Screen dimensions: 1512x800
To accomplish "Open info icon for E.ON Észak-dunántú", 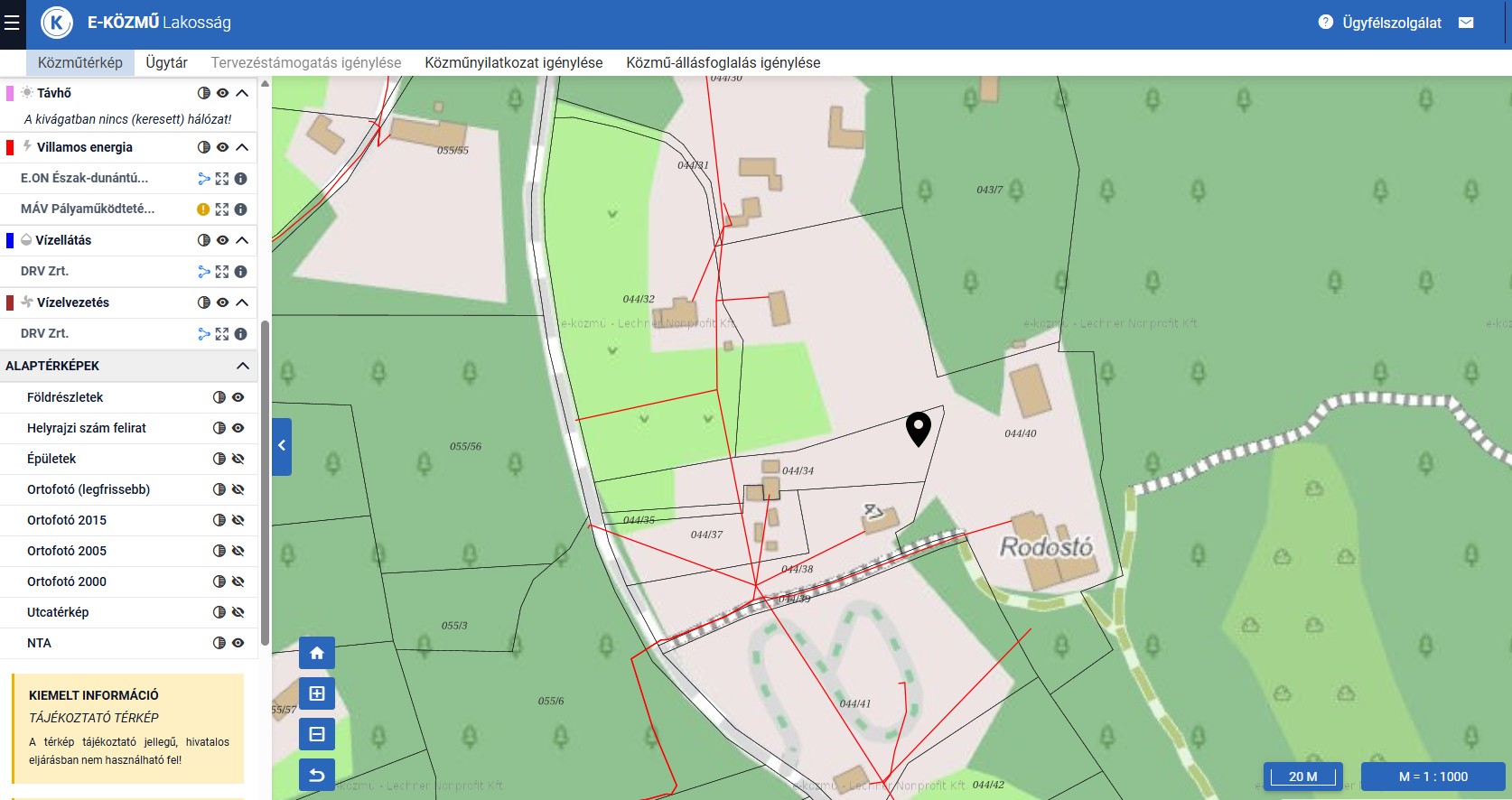I will 240,179.
